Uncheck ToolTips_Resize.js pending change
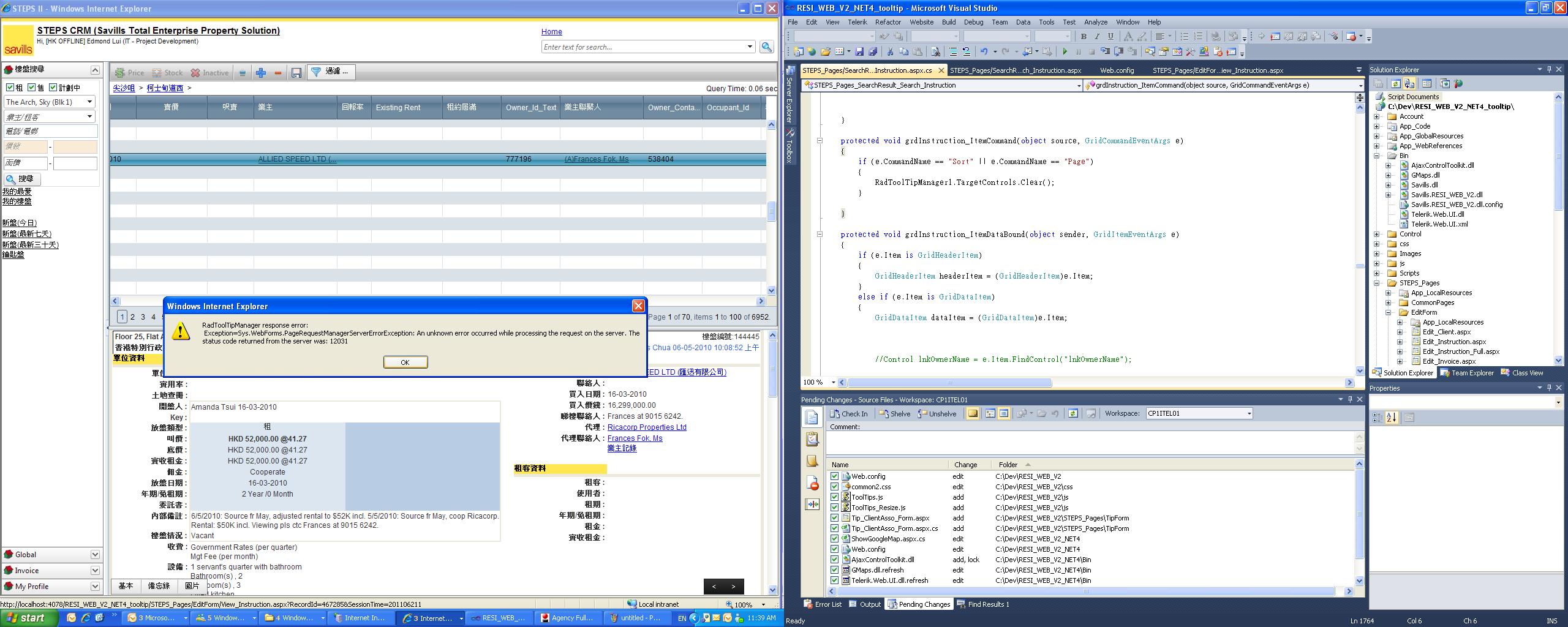Image resolution: width=1568 pixels, height=627 pixels. point(834,508)
